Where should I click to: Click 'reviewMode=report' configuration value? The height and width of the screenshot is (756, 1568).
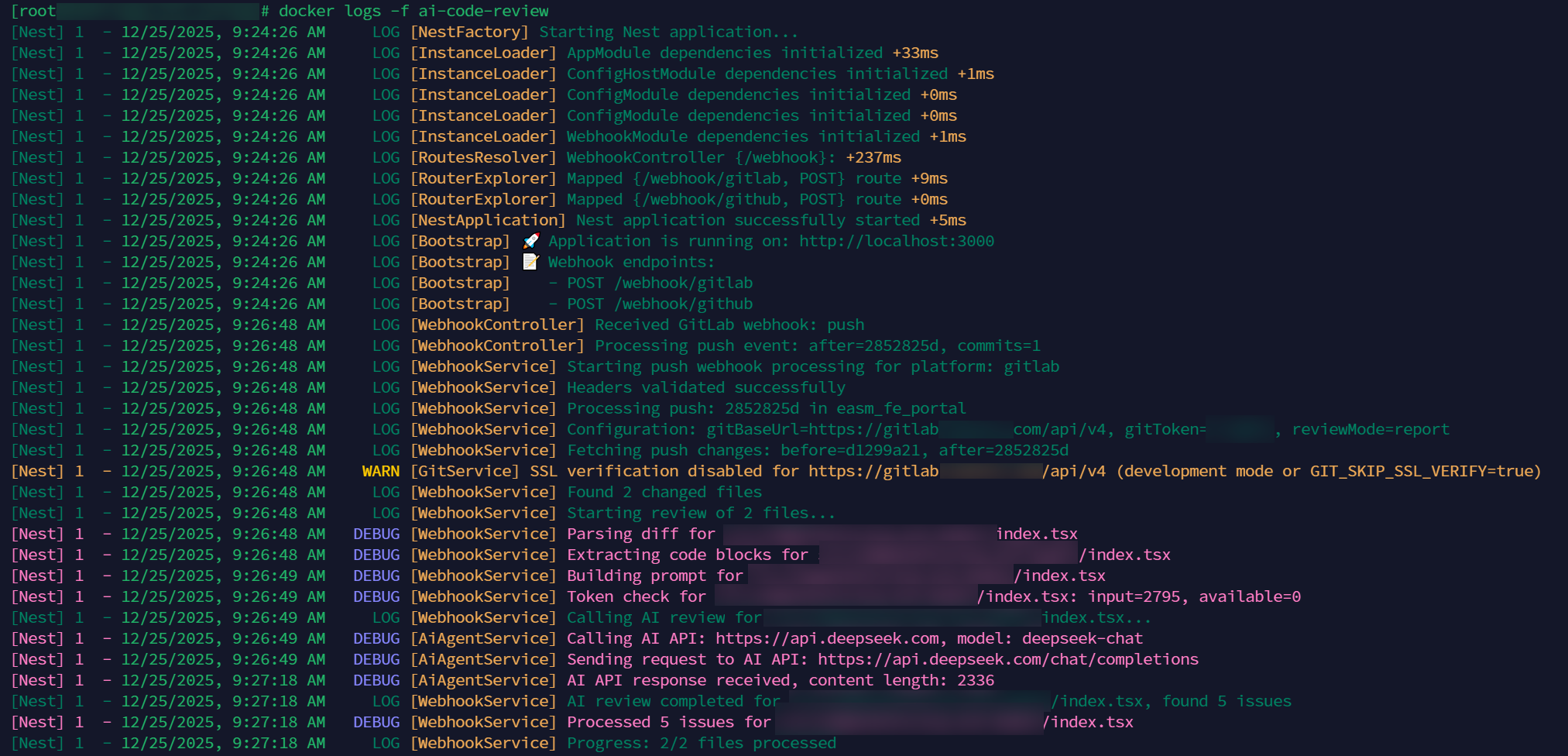coord(1371,429)
